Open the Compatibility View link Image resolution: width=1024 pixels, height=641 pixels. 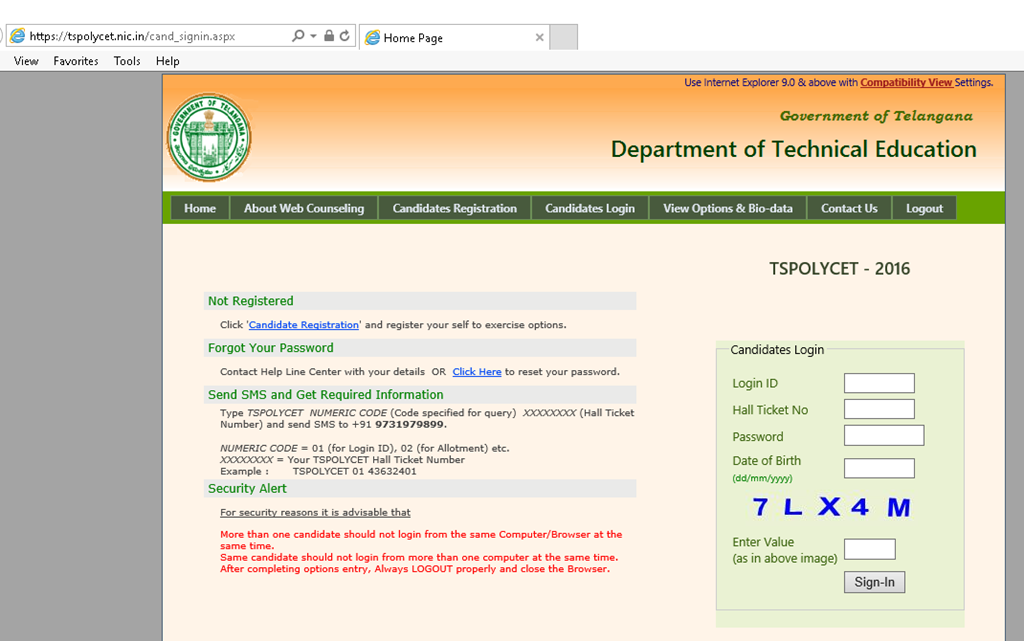click(x=906, y=82)
